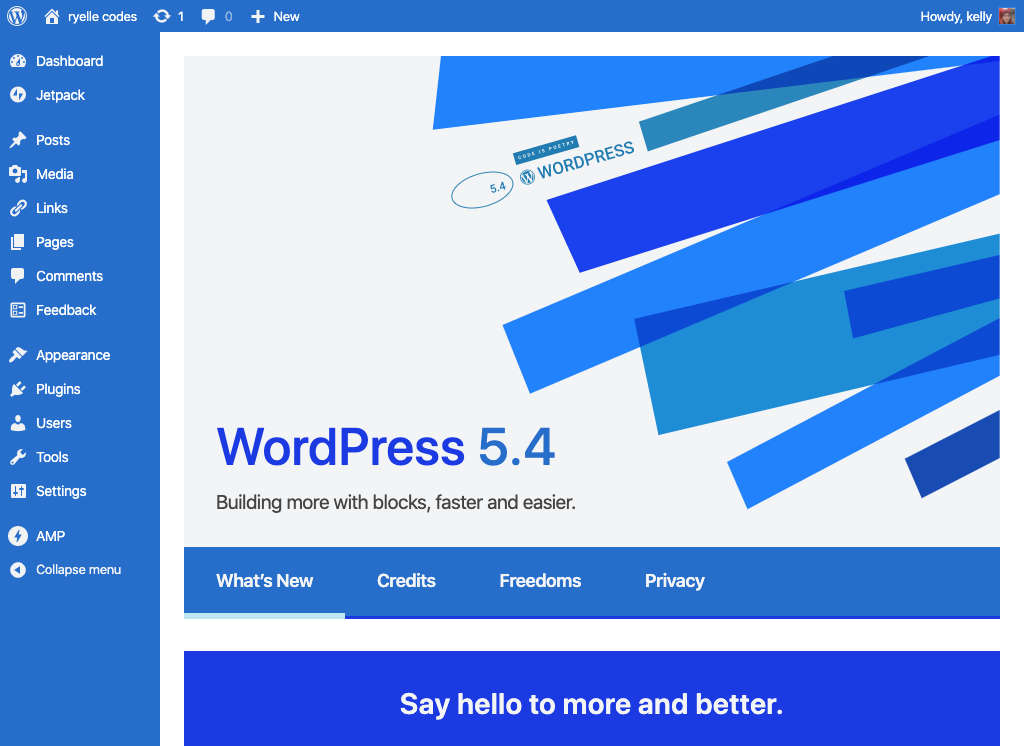The image size is (1024, 746).
Task: Click the Collapse menu arrow icon
Action: tap(18, 570)
